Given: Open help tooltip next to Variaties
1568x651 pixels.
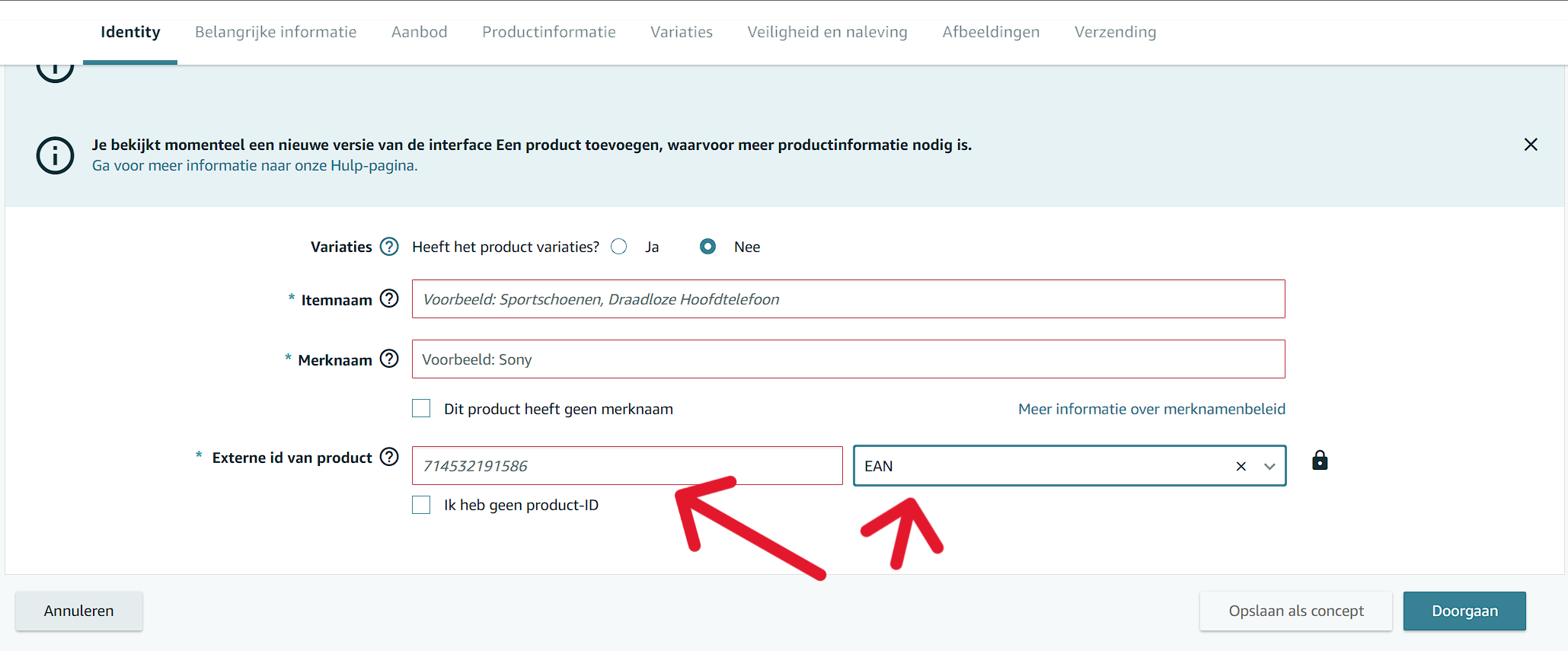Looking at the screenshot, I should point(389,247).
